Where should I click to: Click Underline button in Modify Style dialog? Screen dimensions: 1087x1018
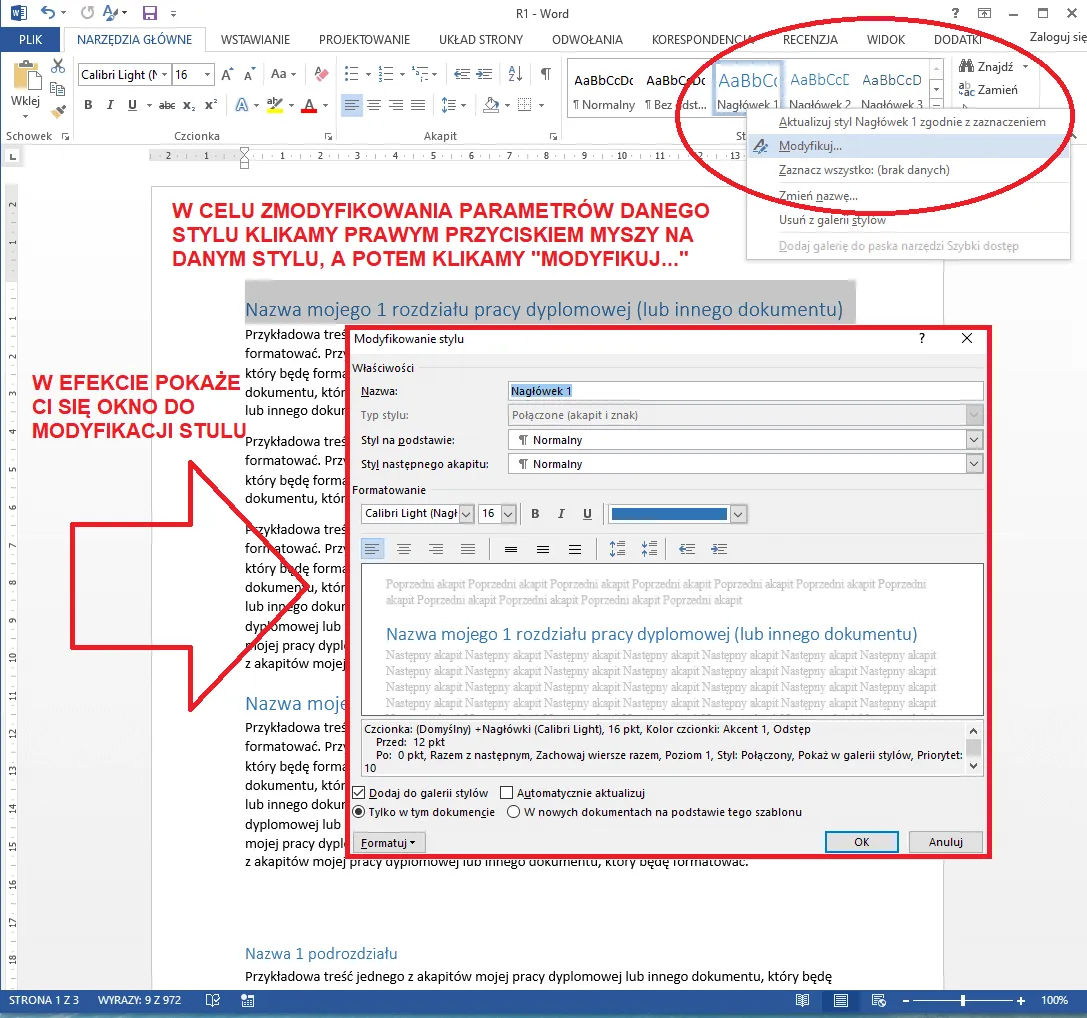[587, 514]
